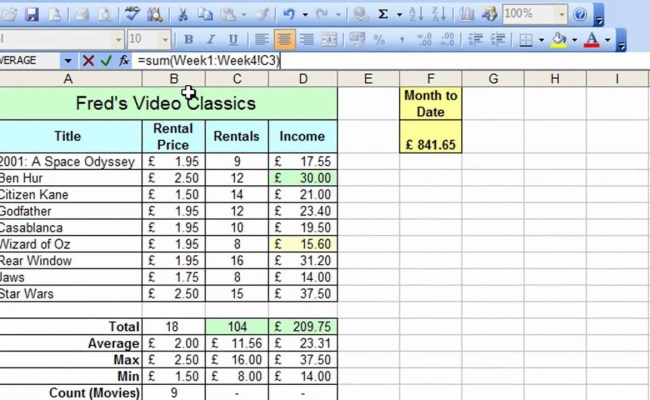Click the Drawing toolbar icon
Viewport: 650px width, 400px height.
(x=489, y=15)
